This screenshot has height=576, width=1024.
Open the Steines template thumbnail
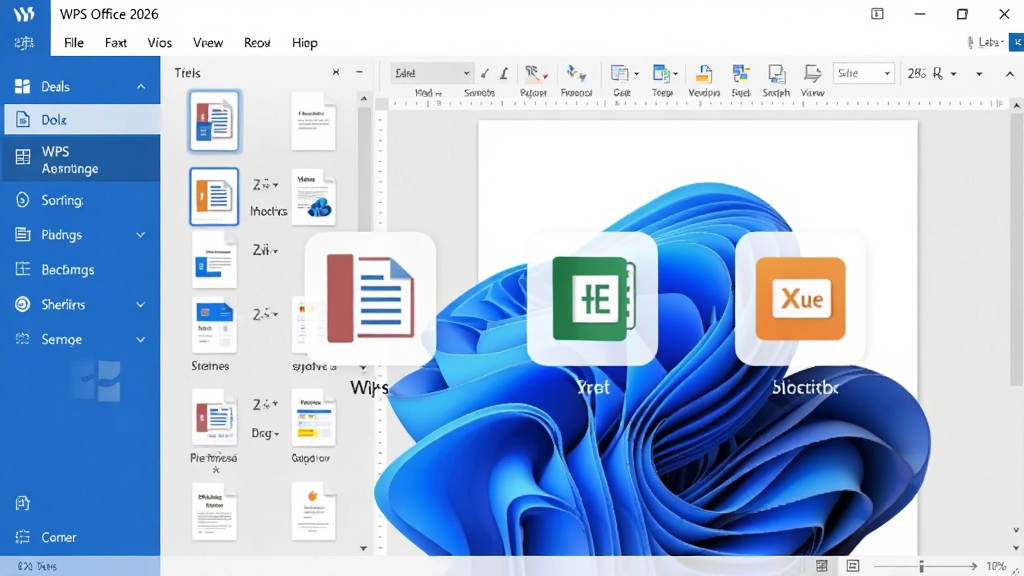click(214, 325)
